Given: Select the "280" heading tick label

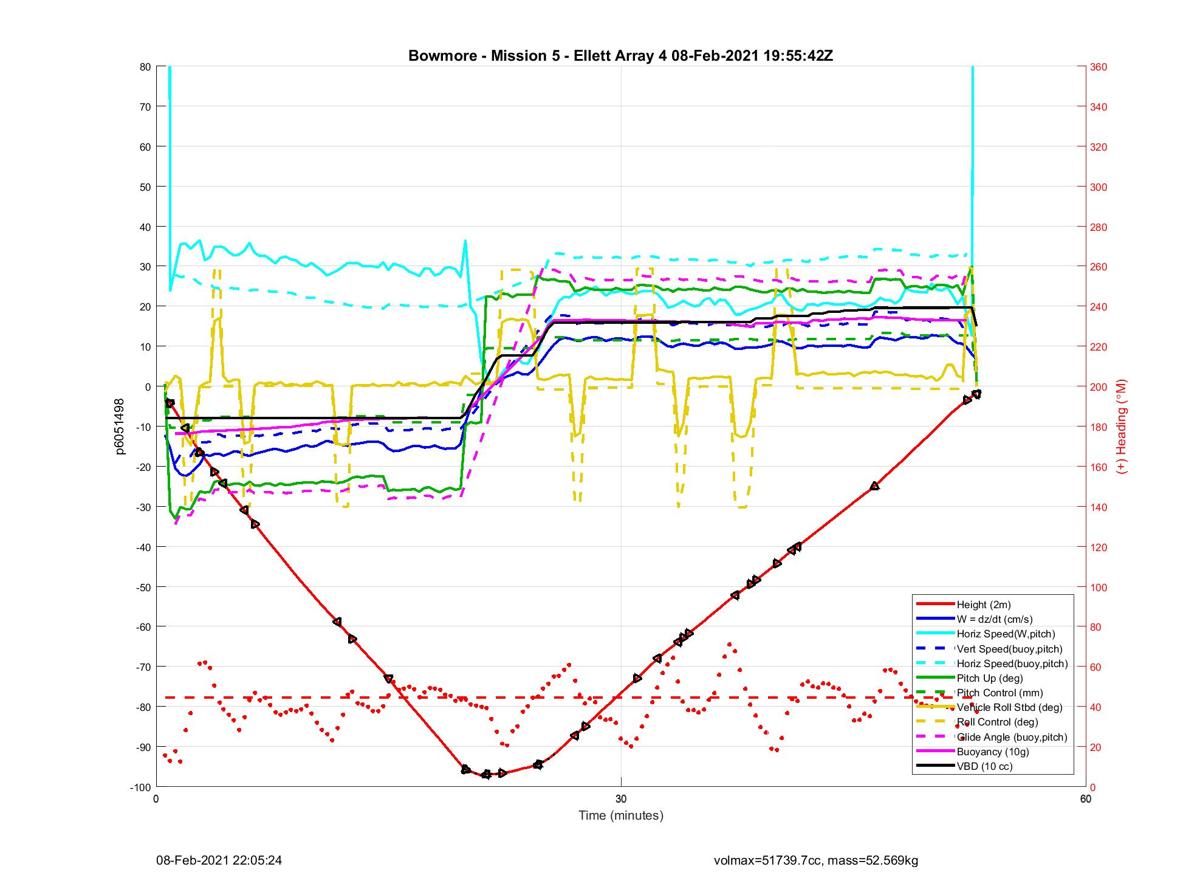Looking at the screenshot, I should pyautogui.click(x=1099, y=227).
